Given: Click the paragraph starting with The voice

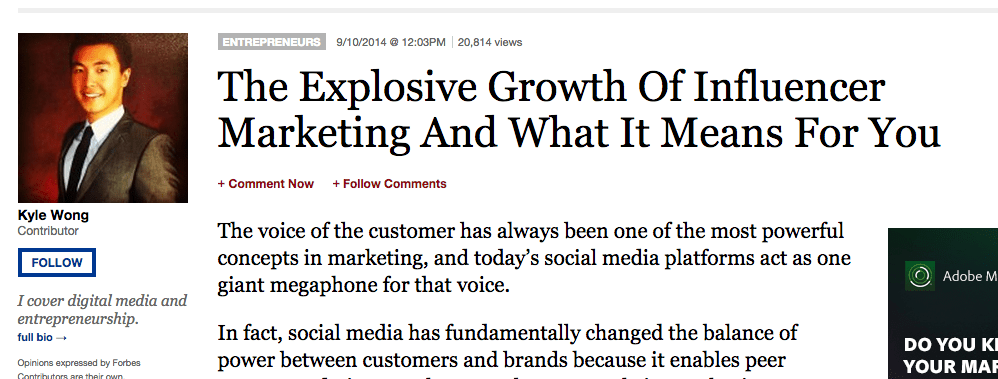Looking at the screenshot, I should [x=534, y=257].
